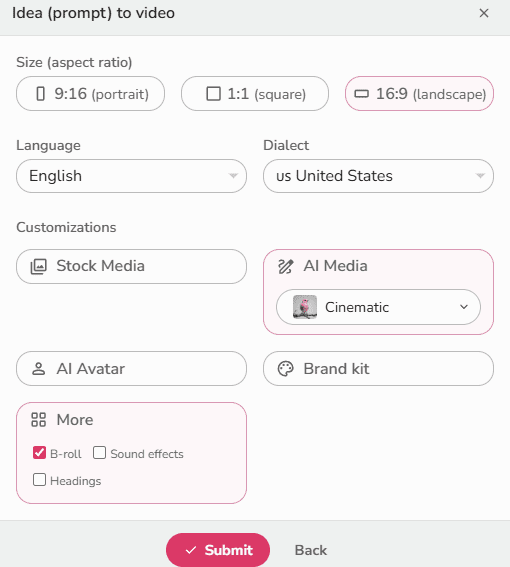Click the portrait phone icon for 9:16

[41, 94]
